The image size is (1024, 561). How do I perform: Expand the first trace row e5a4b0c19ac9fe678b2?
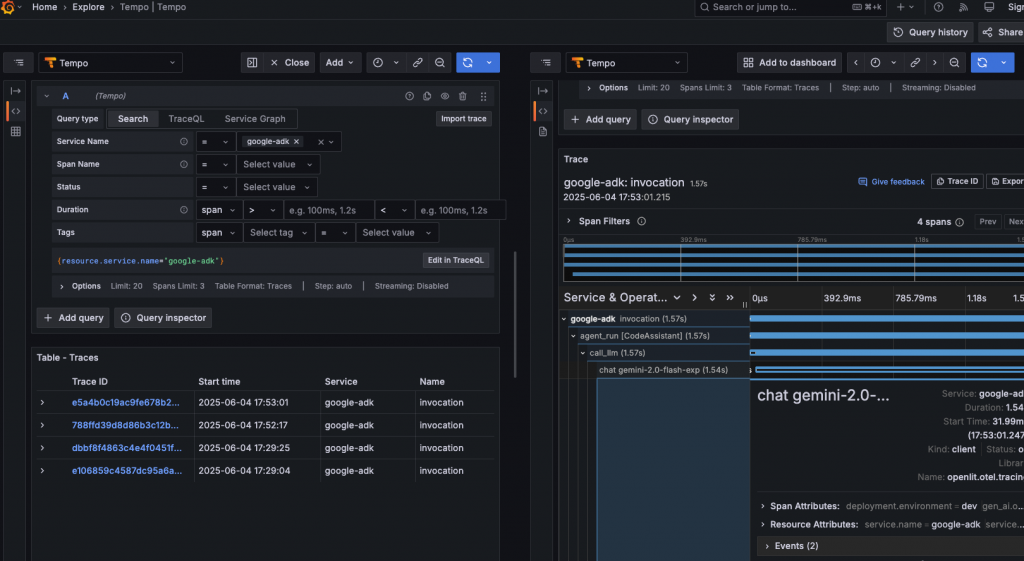[x=42, y=402]
